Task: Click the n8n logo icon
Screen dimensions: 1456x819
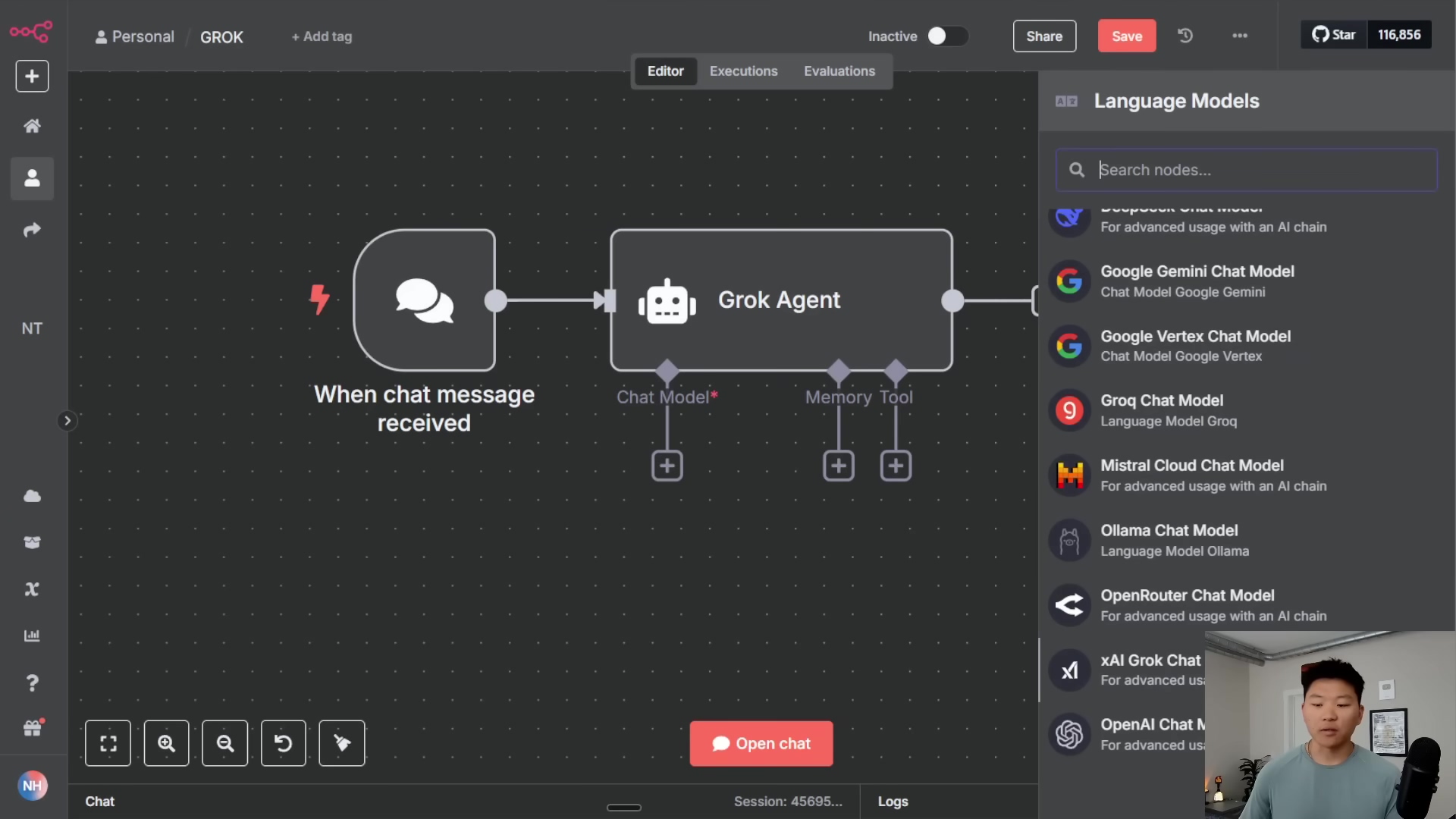Action: pos(31,32)
